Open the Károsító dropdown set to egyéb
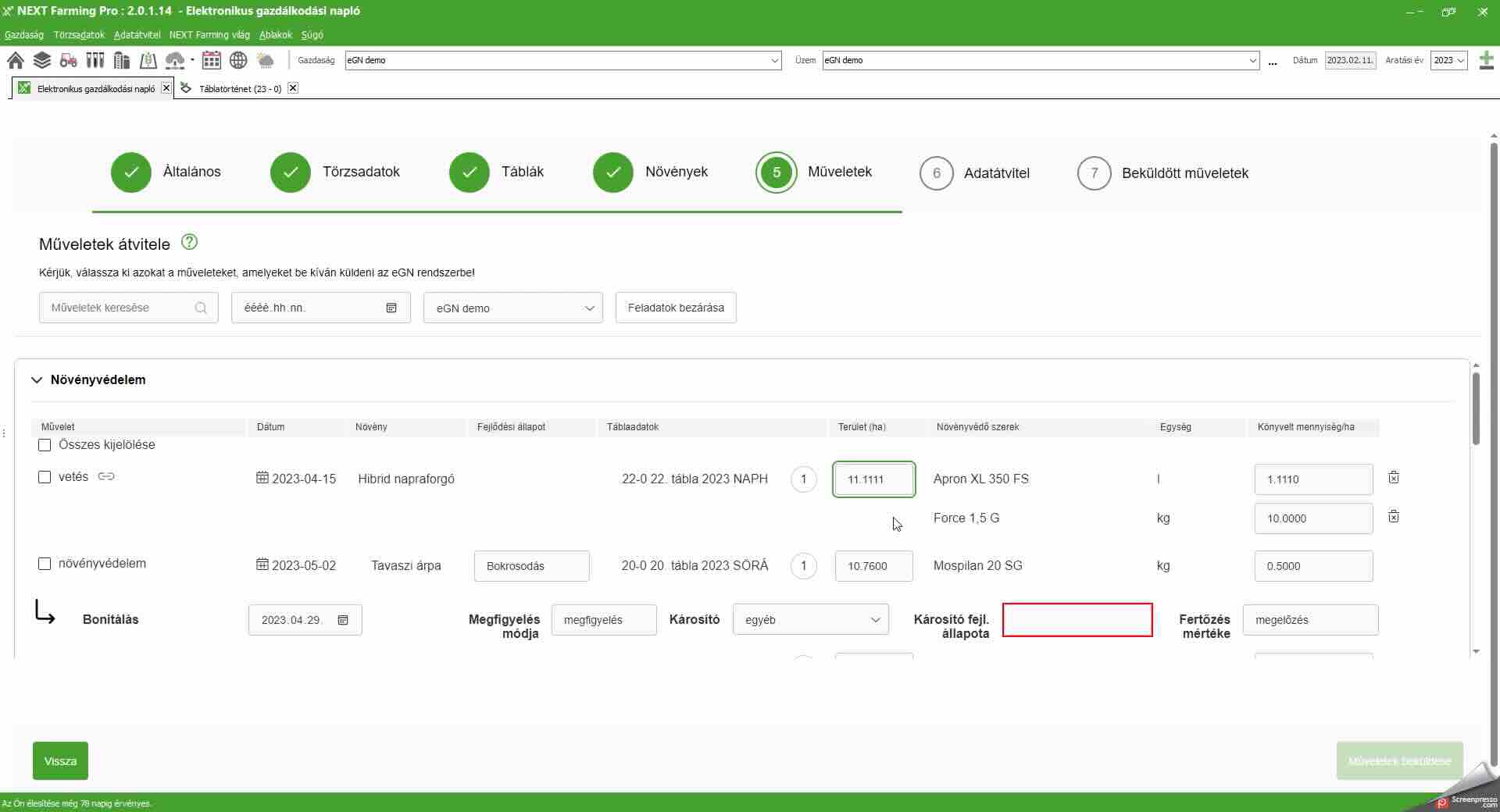The image size is (1500, 812). 810,620
